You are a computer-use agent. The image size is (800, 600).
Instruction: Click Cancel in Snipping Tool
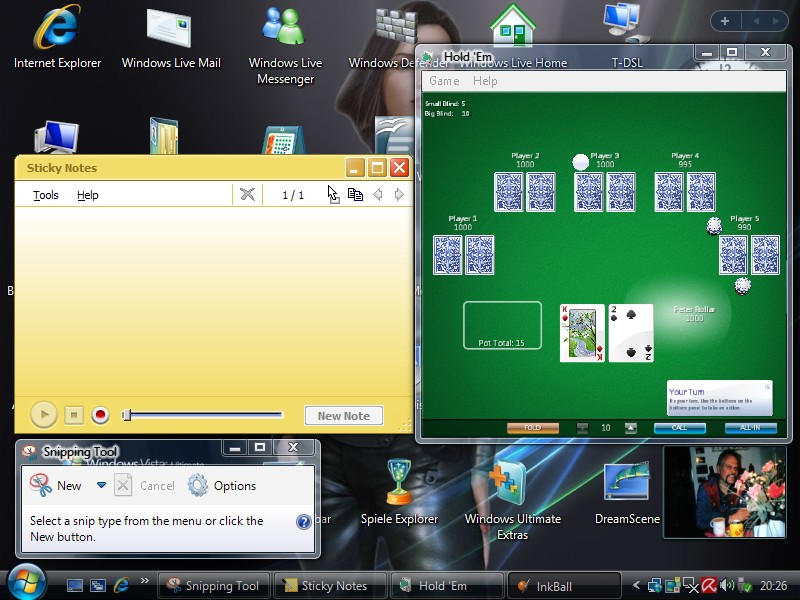coord(144,485)
